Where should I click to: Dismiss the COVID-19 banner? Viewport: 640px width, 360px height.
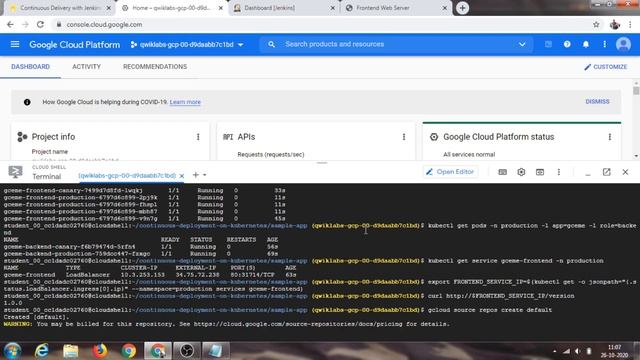click(x=597, y=102)
